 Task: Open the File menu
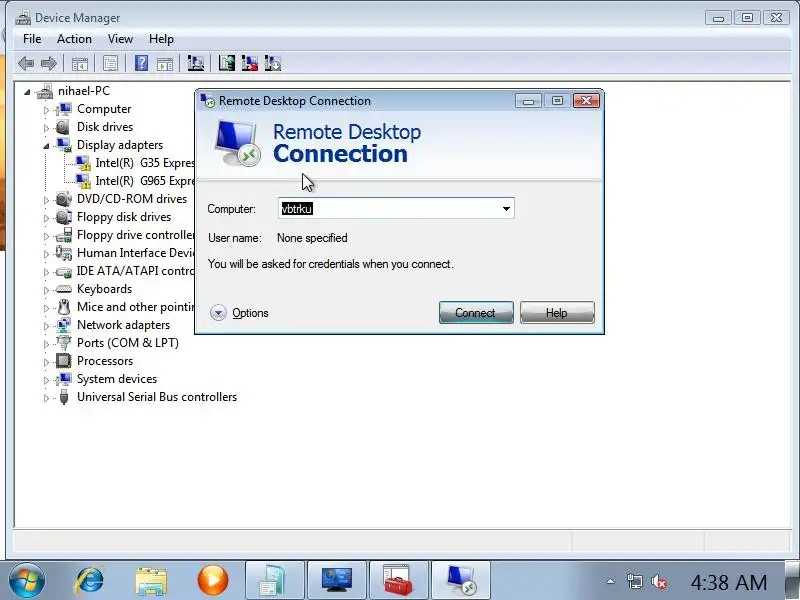coord(32,39)
